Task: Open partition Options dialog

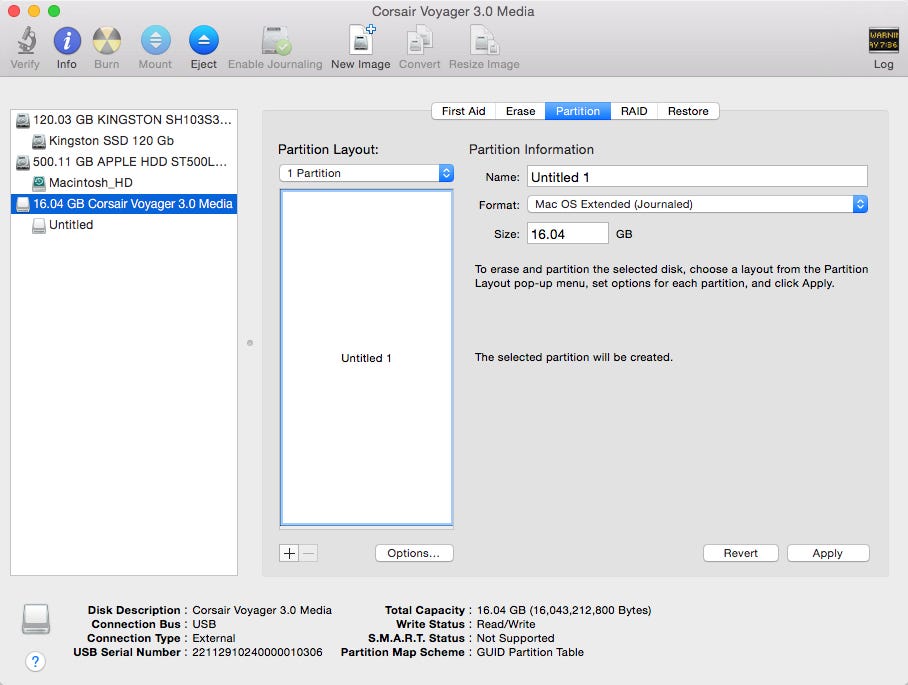Action: [413, 553]
